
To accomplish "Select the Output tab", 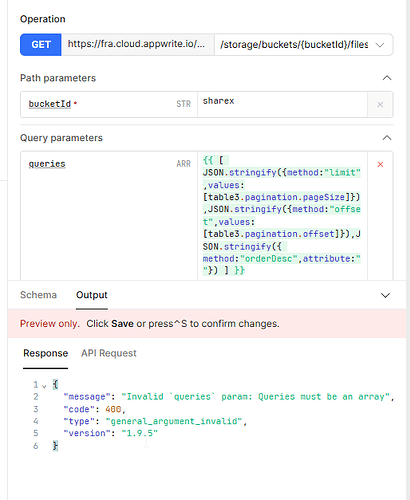I will point(92,295).
